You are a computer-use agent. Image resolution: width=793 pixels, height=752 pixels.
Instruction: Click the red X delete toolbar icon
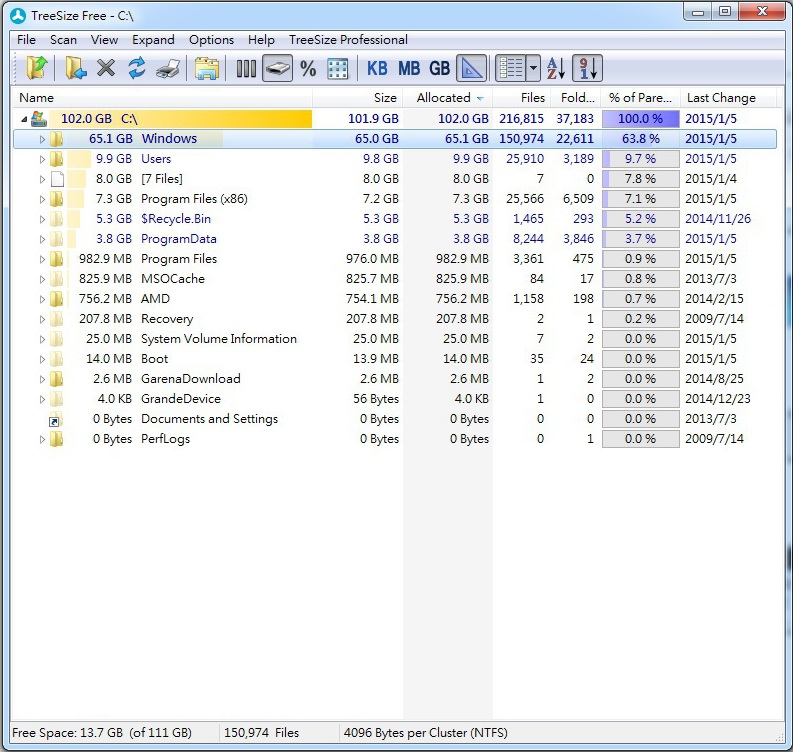point(106,68)
